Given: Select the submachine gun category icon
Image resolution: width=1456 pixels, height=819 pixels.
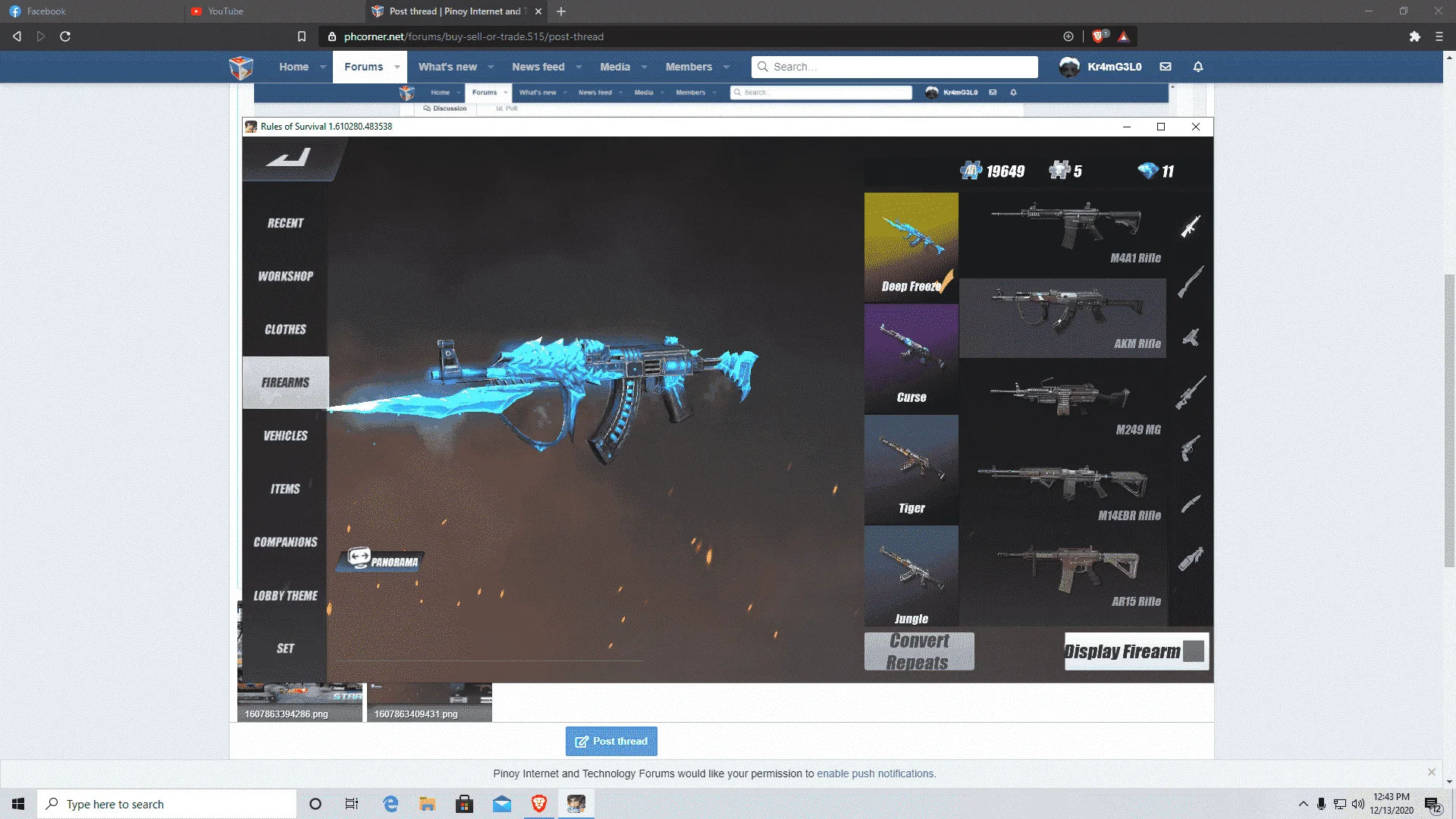Looking at the screenshot, I should pos(1191,337).
